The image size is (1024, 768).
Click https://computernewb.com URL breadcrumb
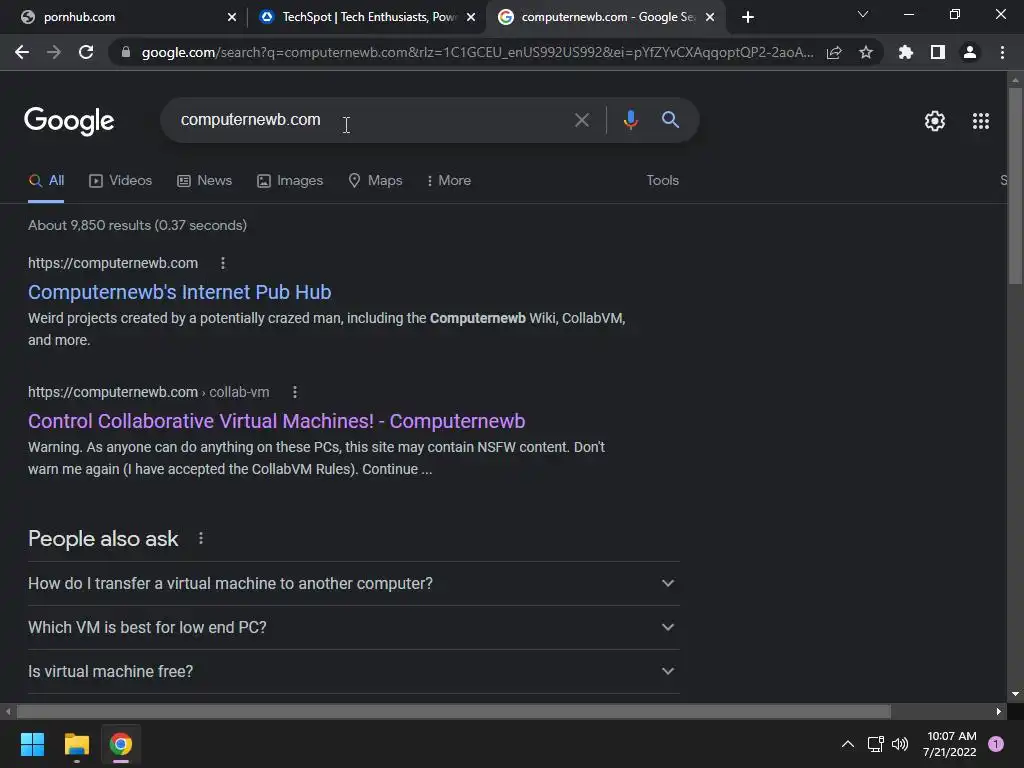[x=113, y=263]
